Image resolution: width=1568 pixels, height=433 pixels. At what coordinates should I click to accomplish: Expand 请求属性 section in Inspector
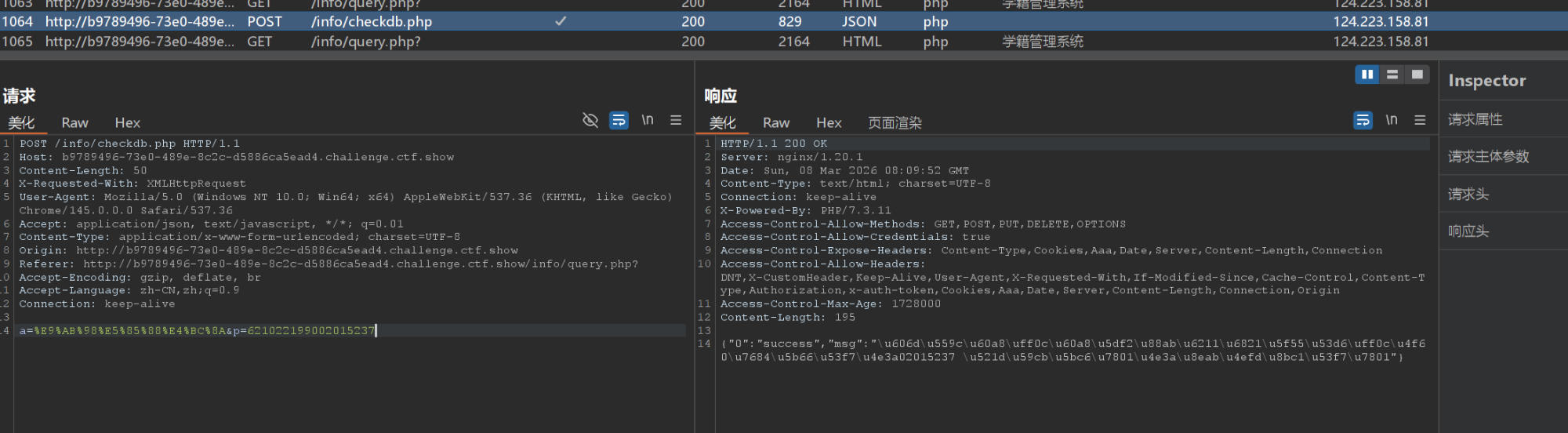click(x=1475, y=119)
